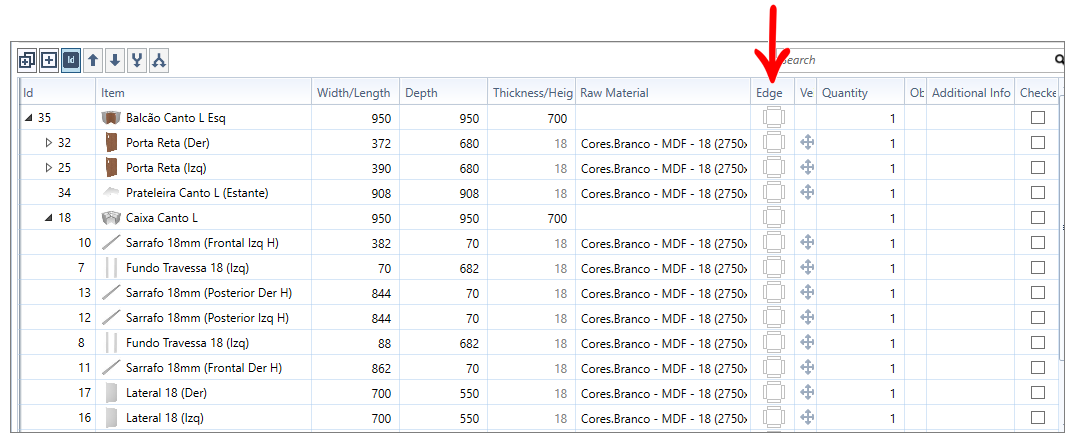Check the box for Caixa Canto L
The width and height of the screenshot is (1069, 441).
[x=1037, y=217]
